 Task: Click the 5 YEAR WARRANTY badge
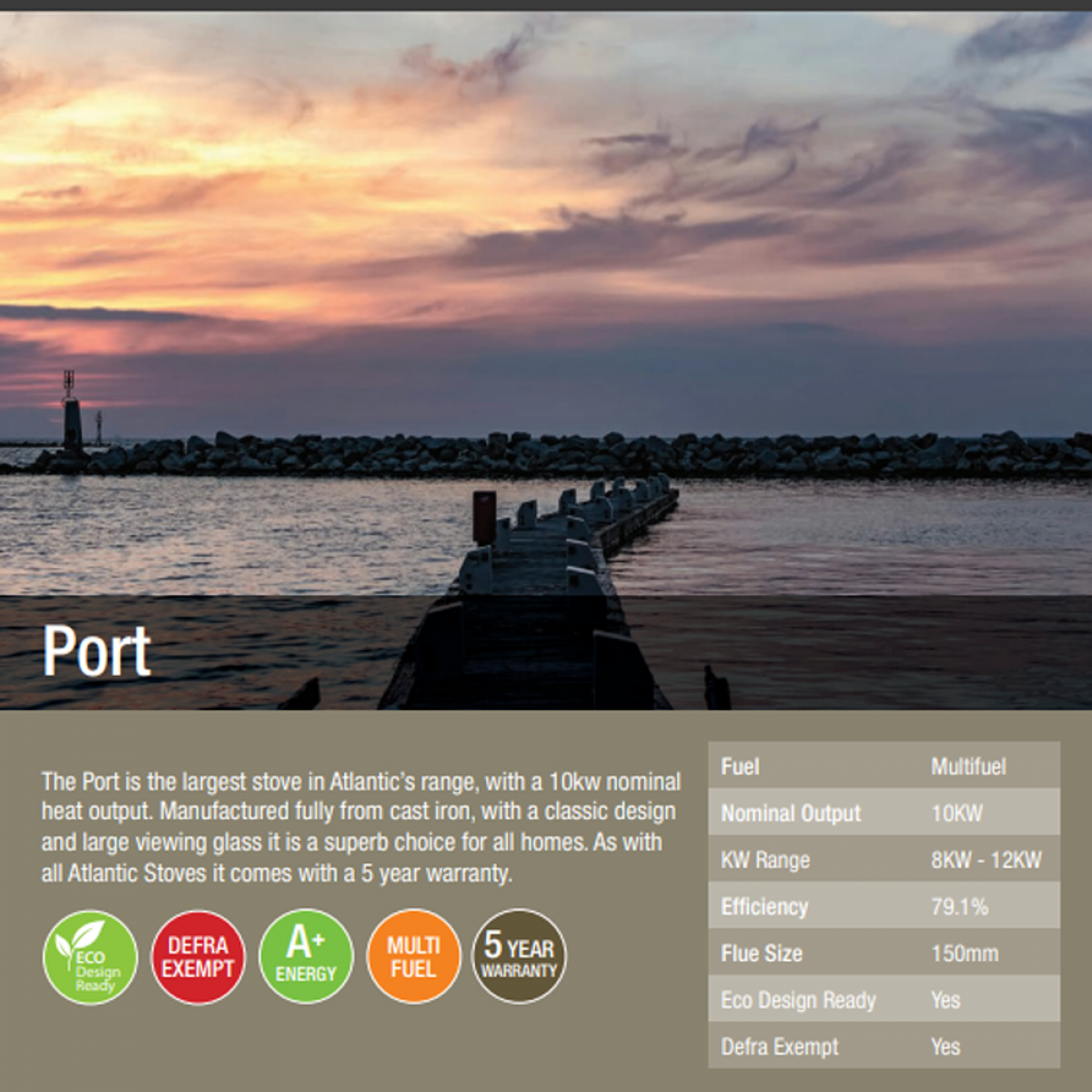point(519,956)
